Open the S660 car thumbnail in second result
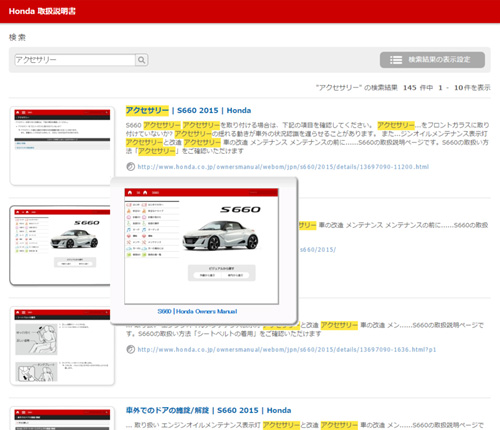The width and height of the screenshot is (500, 430). point(60,245)
